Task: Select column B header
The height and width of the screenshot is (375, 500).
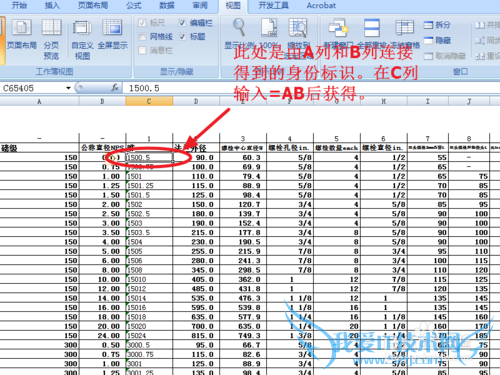Action: coord(102,101)
